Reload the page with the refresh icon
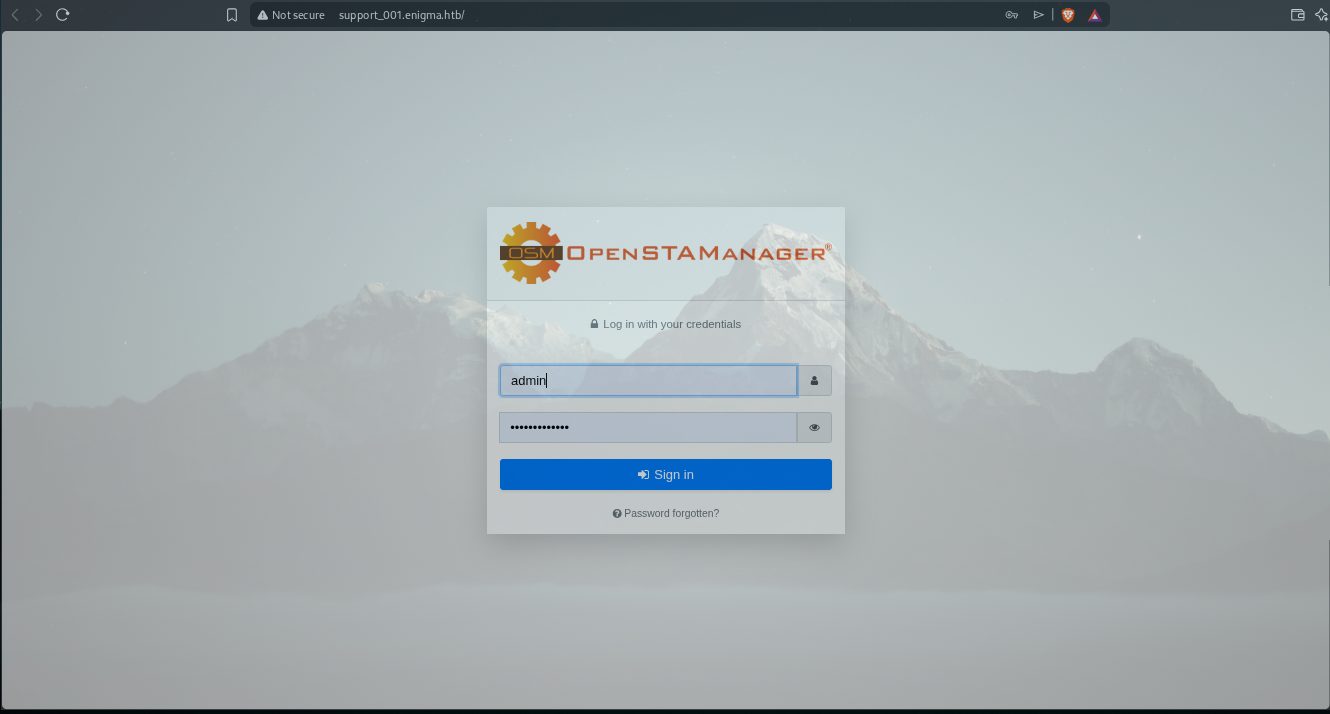This screenshot has width=1330, height=714. click(x=63, y=15)
